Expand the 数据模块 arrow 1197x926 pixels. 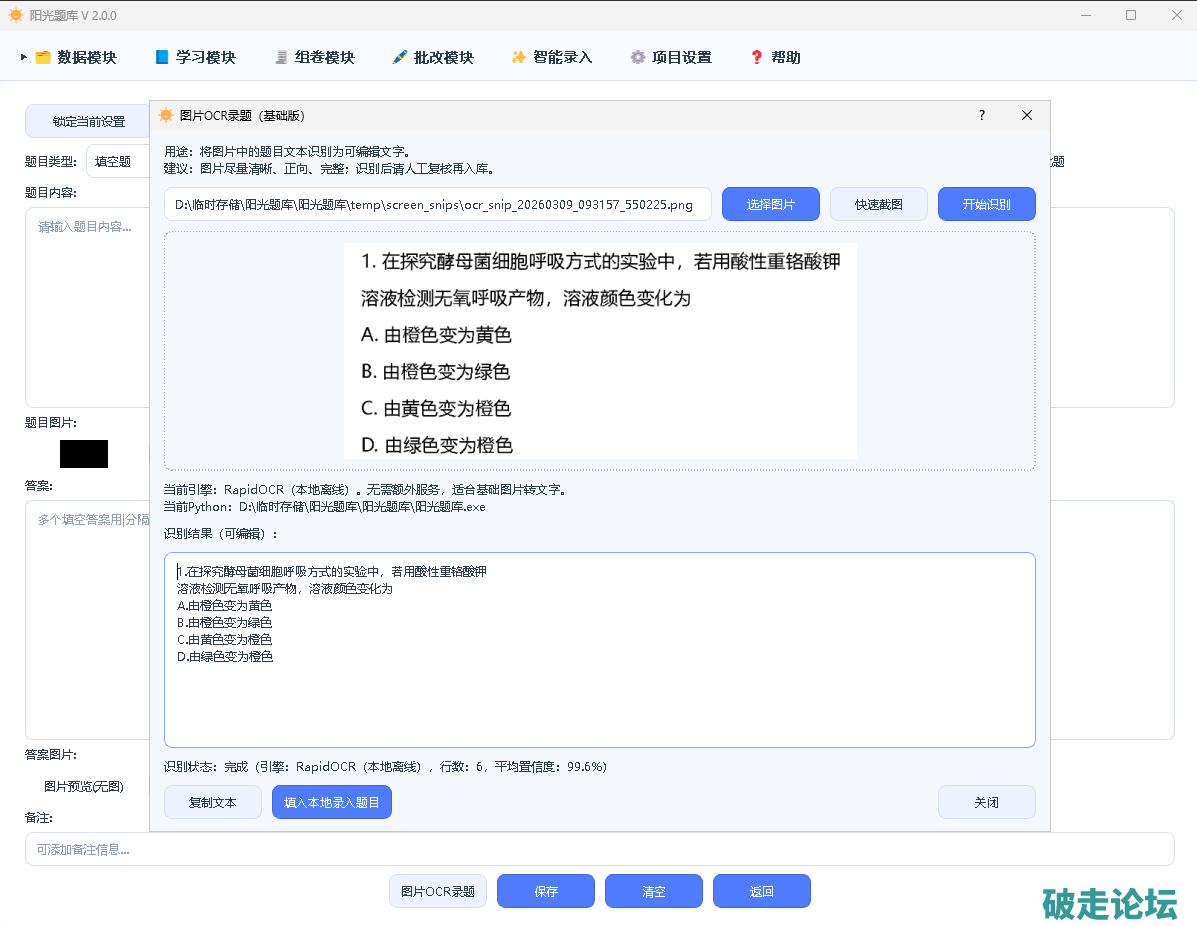pos(23,58)
